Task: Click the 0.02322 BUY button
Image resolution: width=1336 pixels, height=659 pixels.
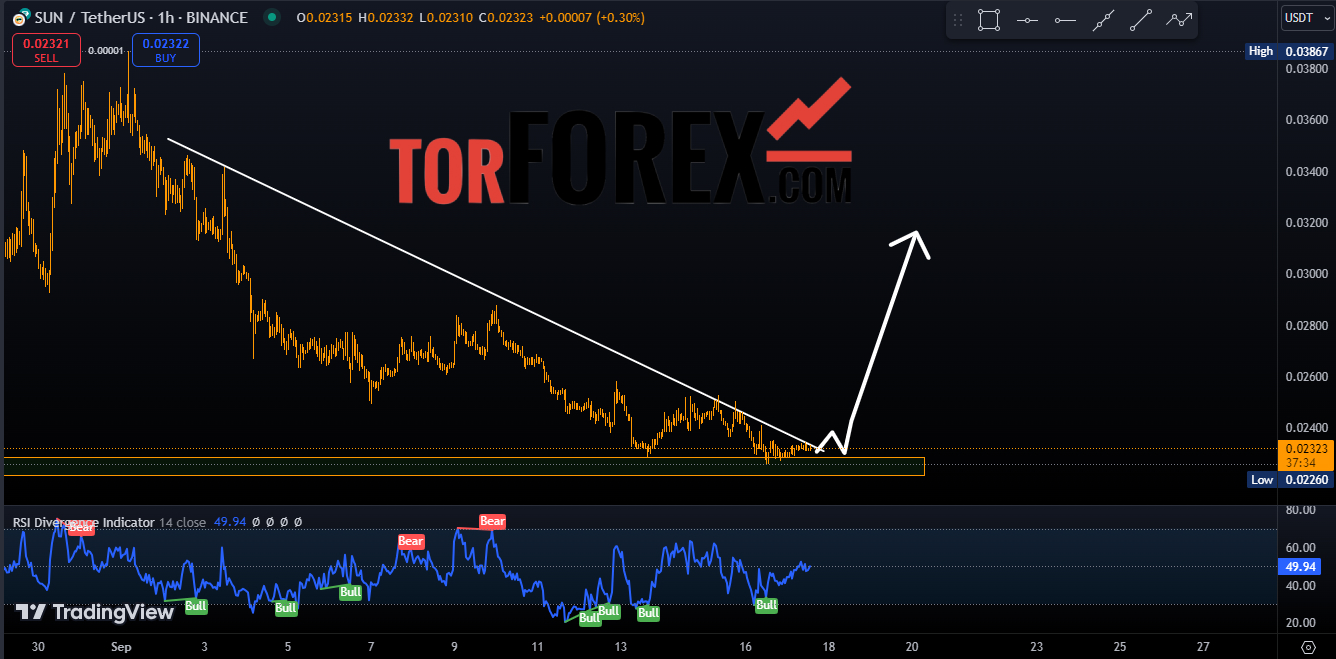Action: click(x=165, y=50)
